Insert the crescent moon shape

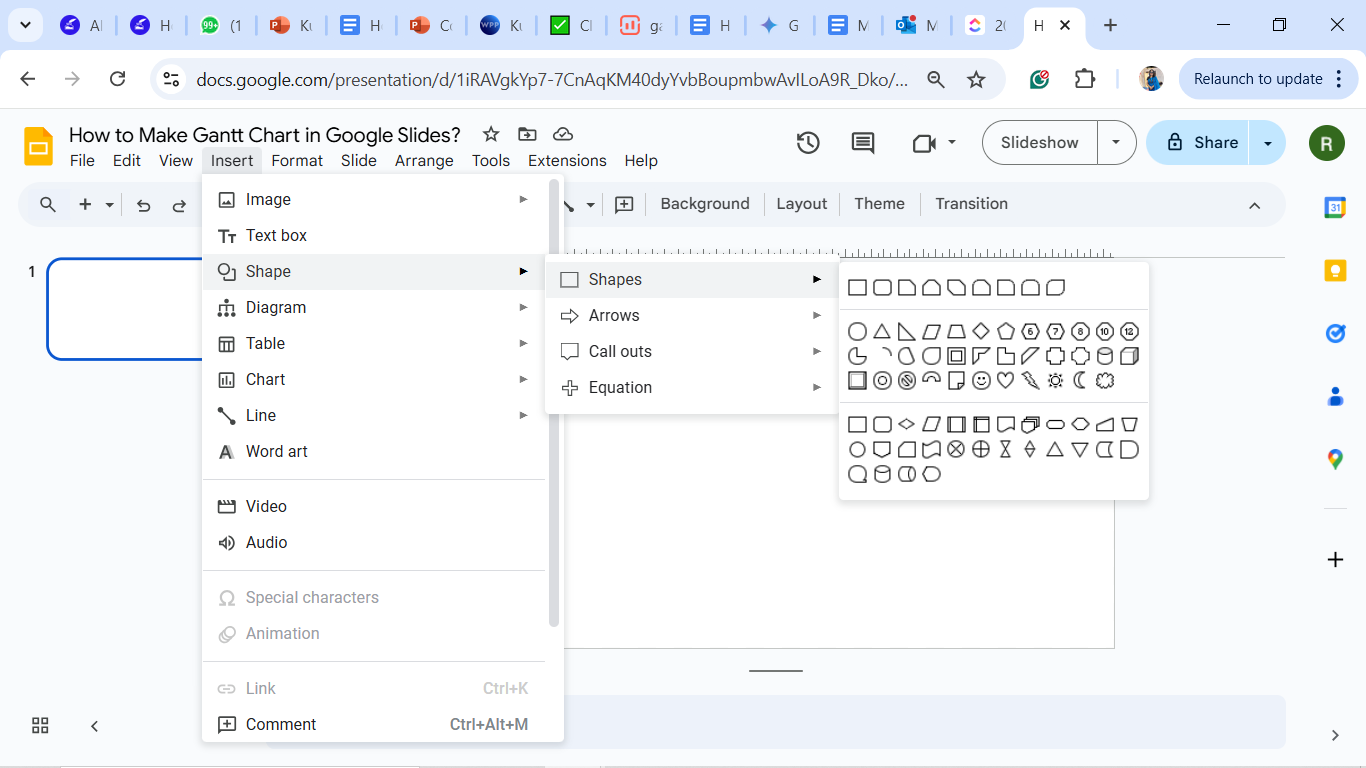point(1080,381)
